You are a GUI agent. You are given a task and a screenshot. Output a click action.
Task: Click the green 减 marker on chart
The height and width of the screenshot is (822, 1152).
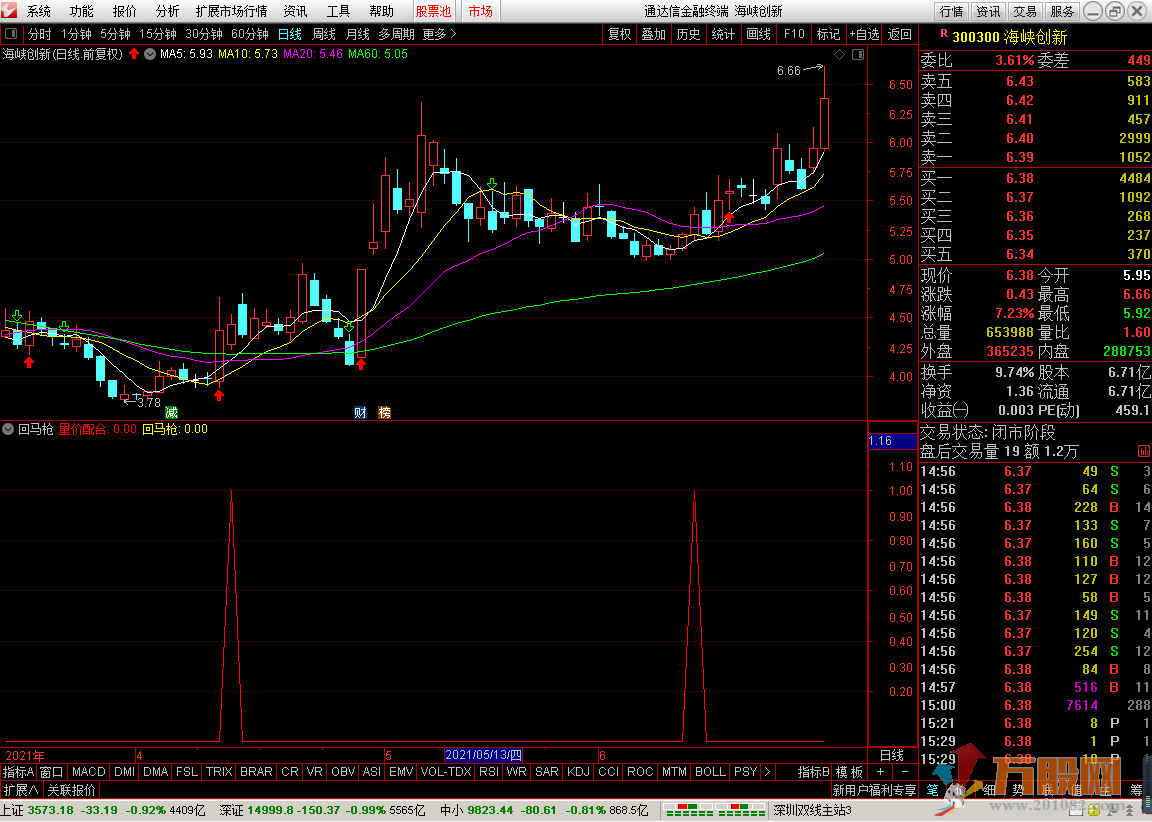tap(171, 412)
